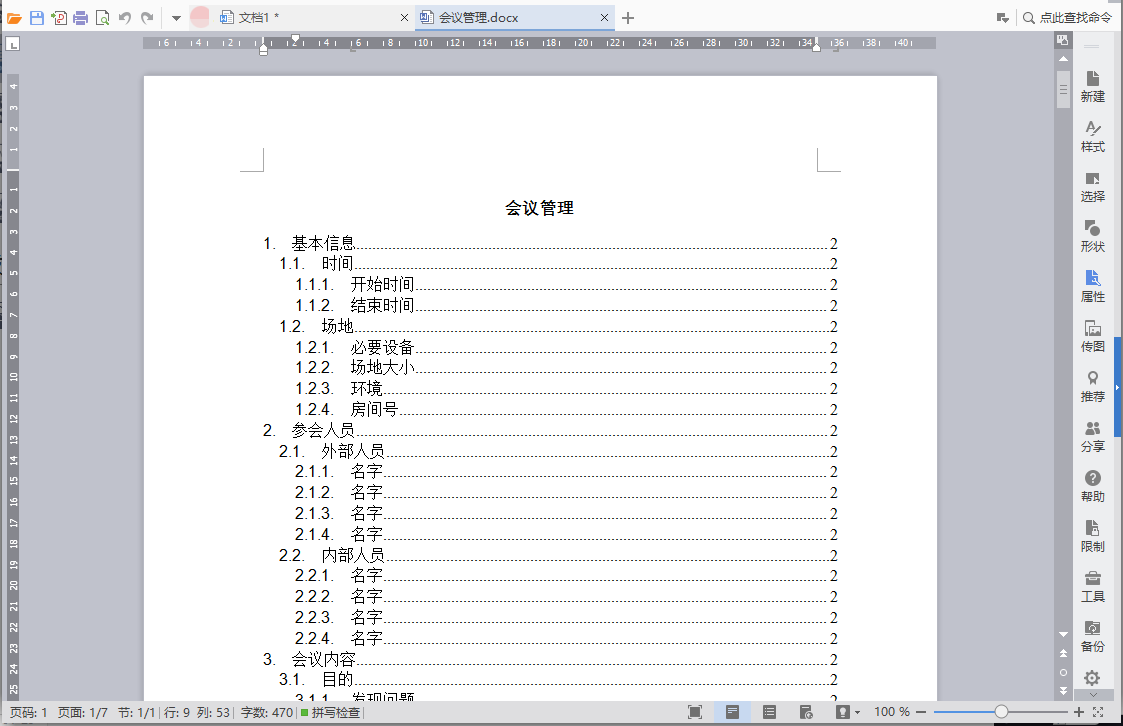Jump to previous page with double up arrow
Image resolution: width=1123 pixels, height=726 pixels.
1064,653
